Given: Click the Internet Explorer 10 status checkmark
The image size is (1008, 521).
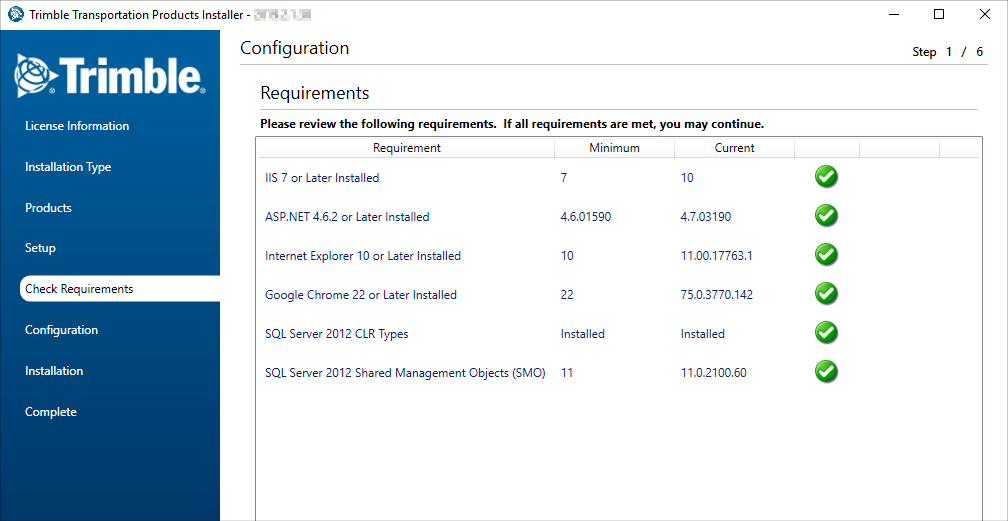Looking at the screenshot, I should click(826, 255).
